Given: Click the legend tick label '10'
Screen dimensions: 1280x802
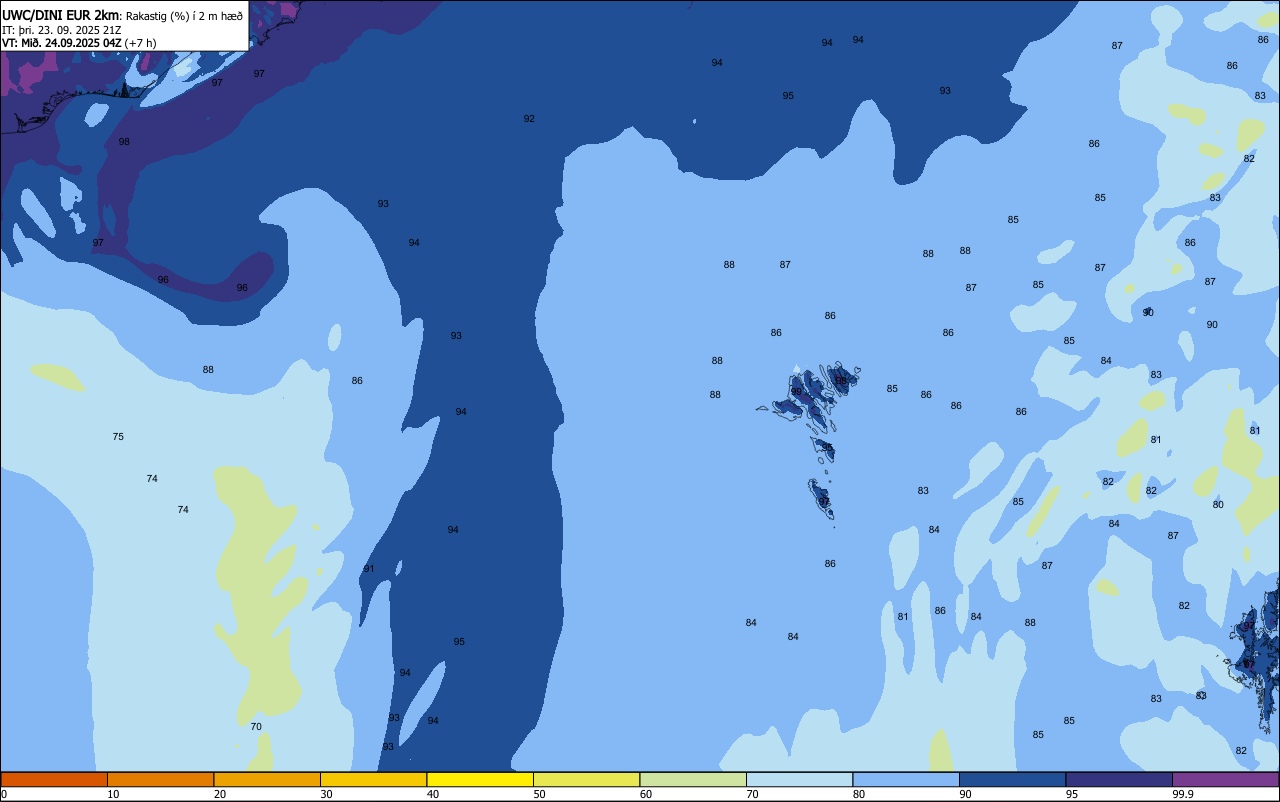Looking at the screenshot, I should point(113,794).
